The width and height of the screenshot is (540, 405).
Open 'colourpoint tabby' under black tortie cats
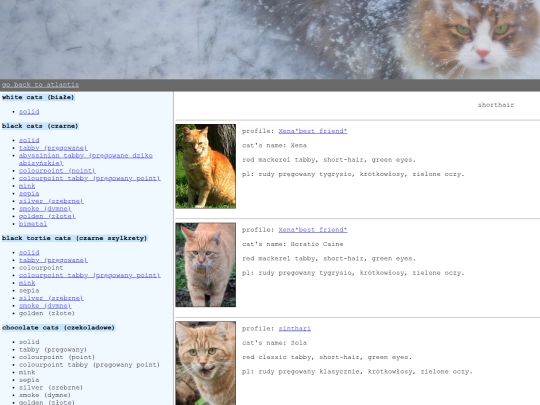[90, 275]
